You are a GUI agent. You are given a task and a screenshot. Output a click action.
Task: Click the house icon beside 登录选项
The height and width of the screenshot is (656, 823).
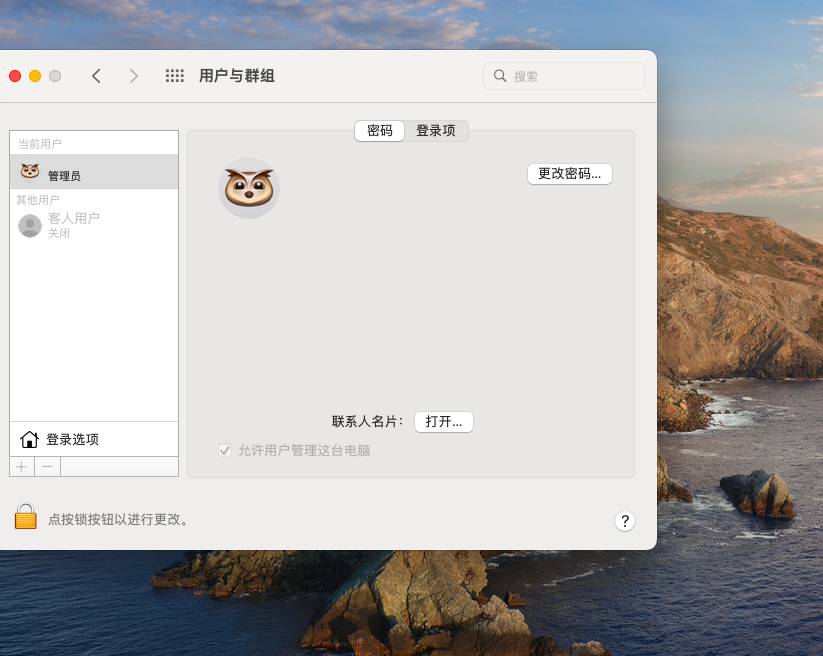29,439
